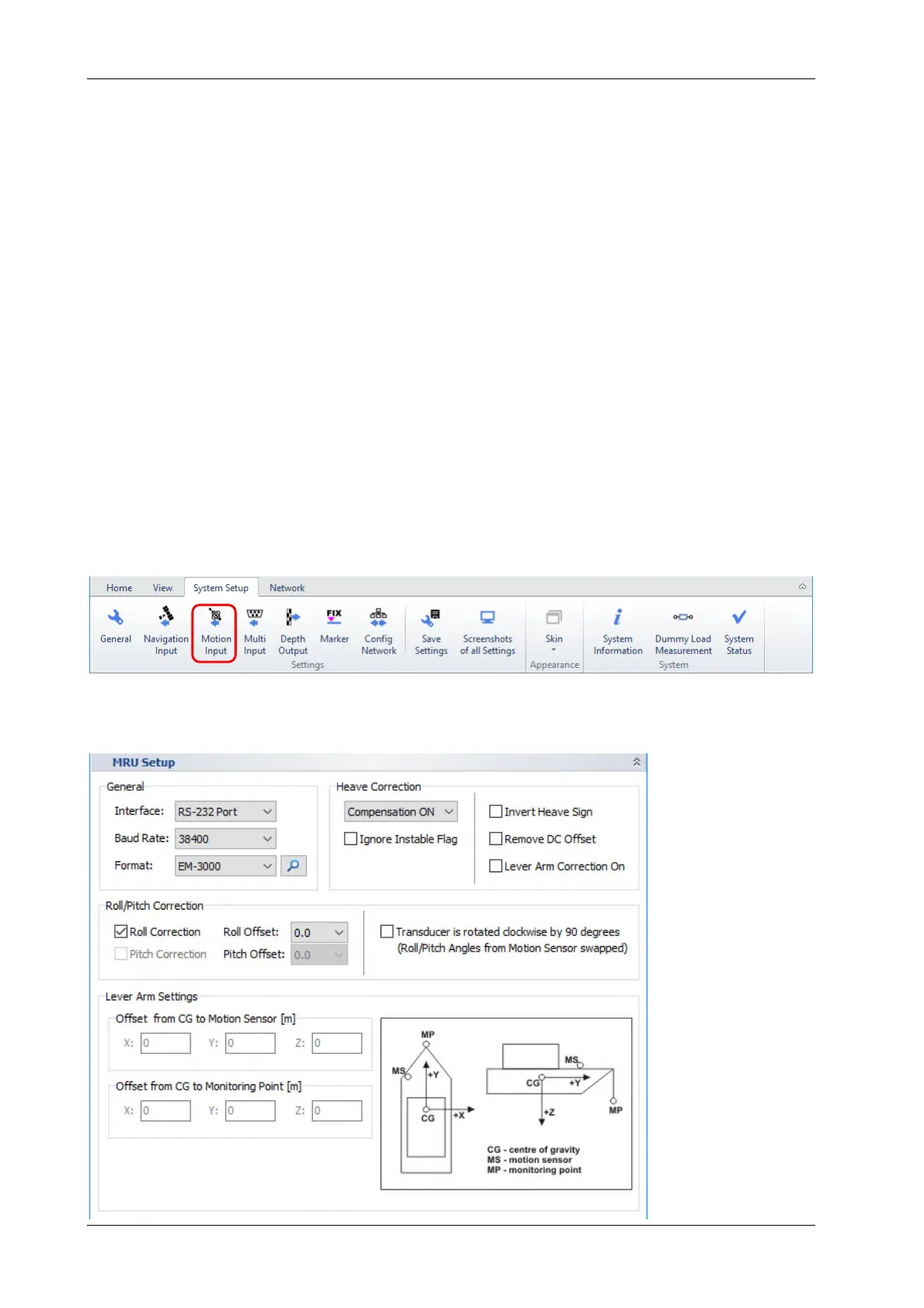Collapse the MRU Setup panel

[x=637, y=762]
